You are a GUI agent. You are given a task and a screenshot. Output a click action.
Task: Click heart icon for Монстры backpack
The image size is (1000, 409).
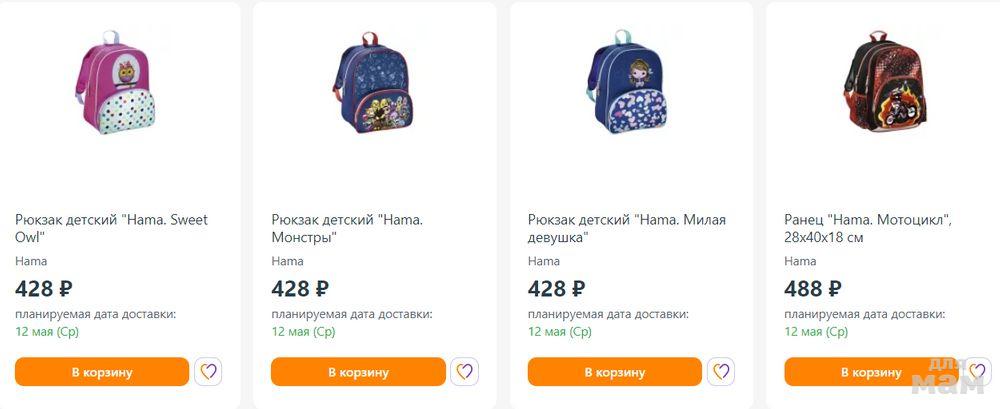[x=464, y=372]
